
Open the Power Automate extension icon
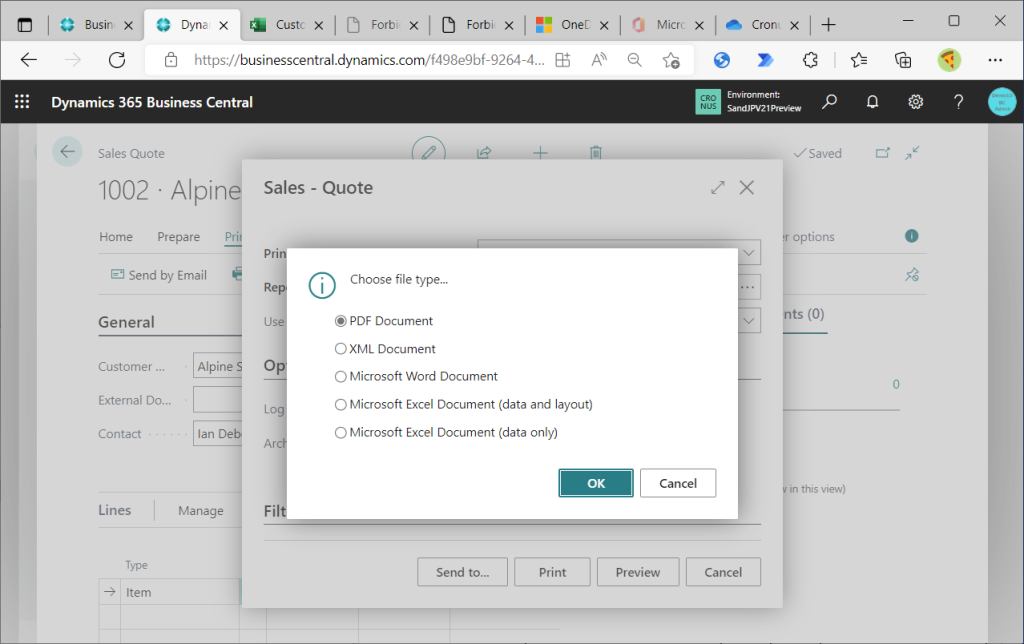[765, 60]
